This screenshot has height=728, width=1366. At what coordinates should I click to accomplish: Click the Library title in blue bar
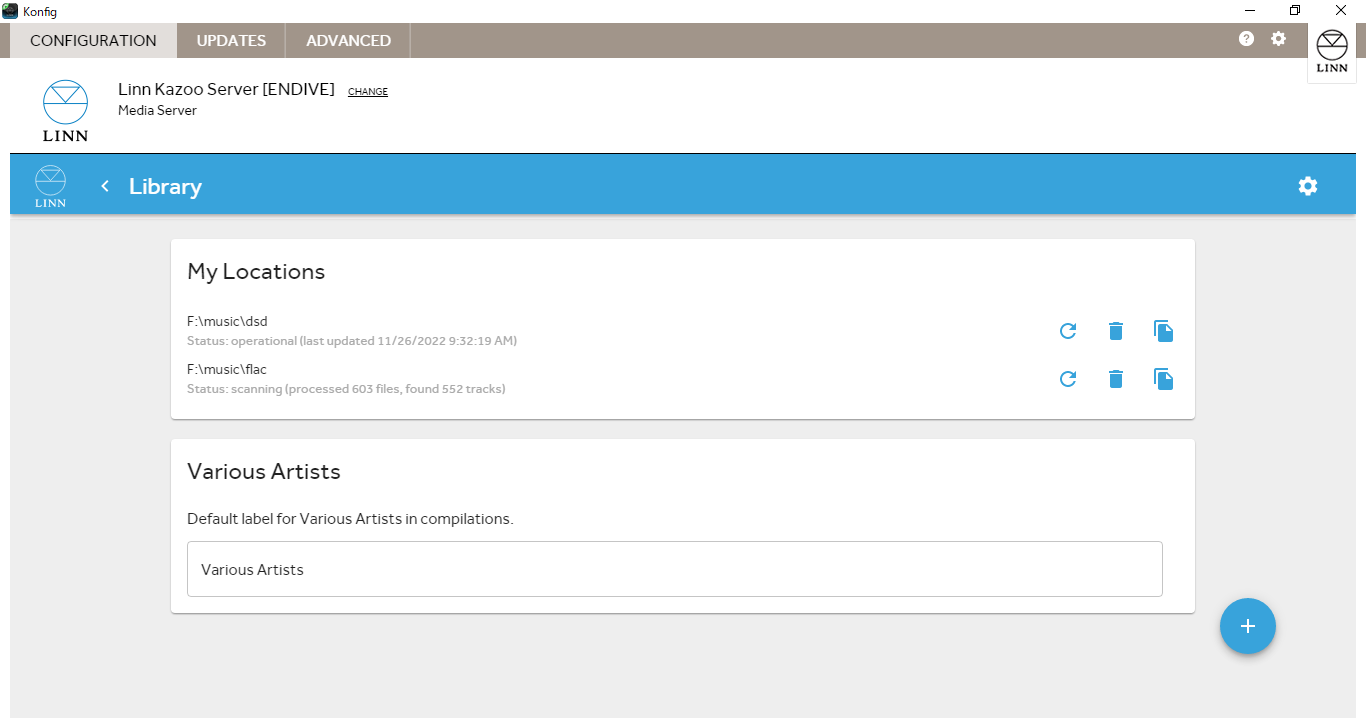click(165, 186)
